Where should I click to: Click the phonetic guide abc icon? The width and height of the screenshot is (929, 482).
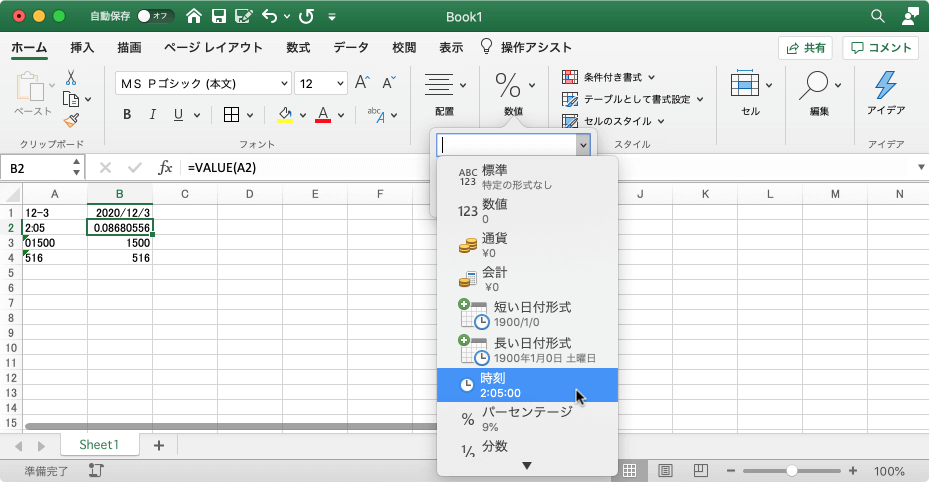point(376,114)
